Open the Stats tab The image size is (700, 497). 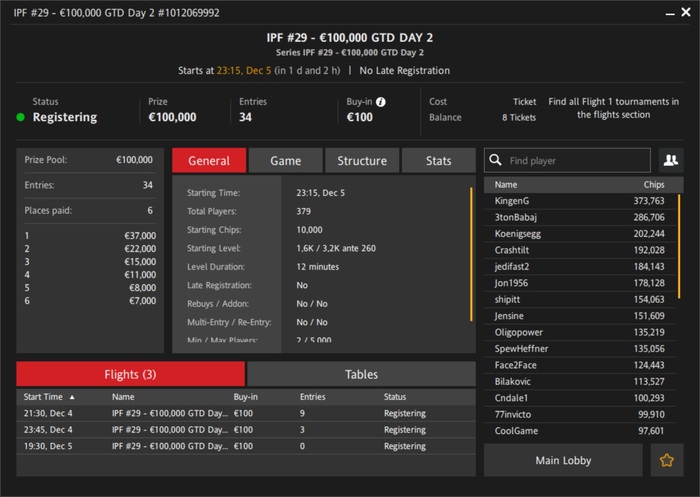click(x=438, y=160)
